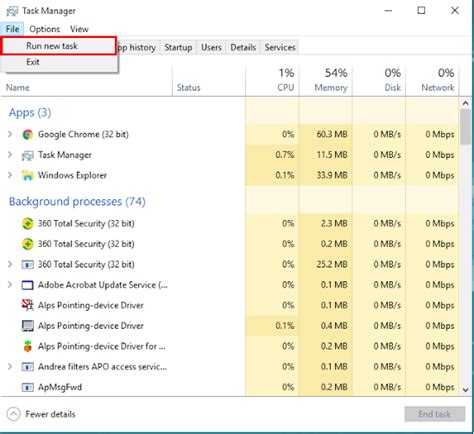Click the 0.4 MB Alps Pointing-device Driver icon

point(28,326)
